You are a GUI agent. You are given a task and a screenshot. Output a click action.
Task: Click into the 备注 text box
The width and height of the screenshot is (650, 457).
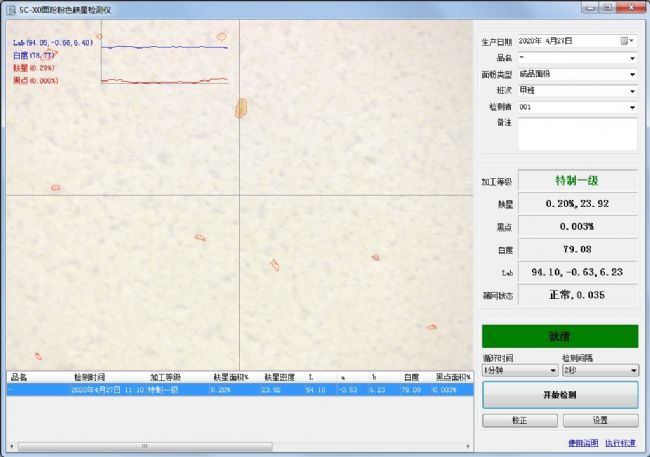[577, 134]
